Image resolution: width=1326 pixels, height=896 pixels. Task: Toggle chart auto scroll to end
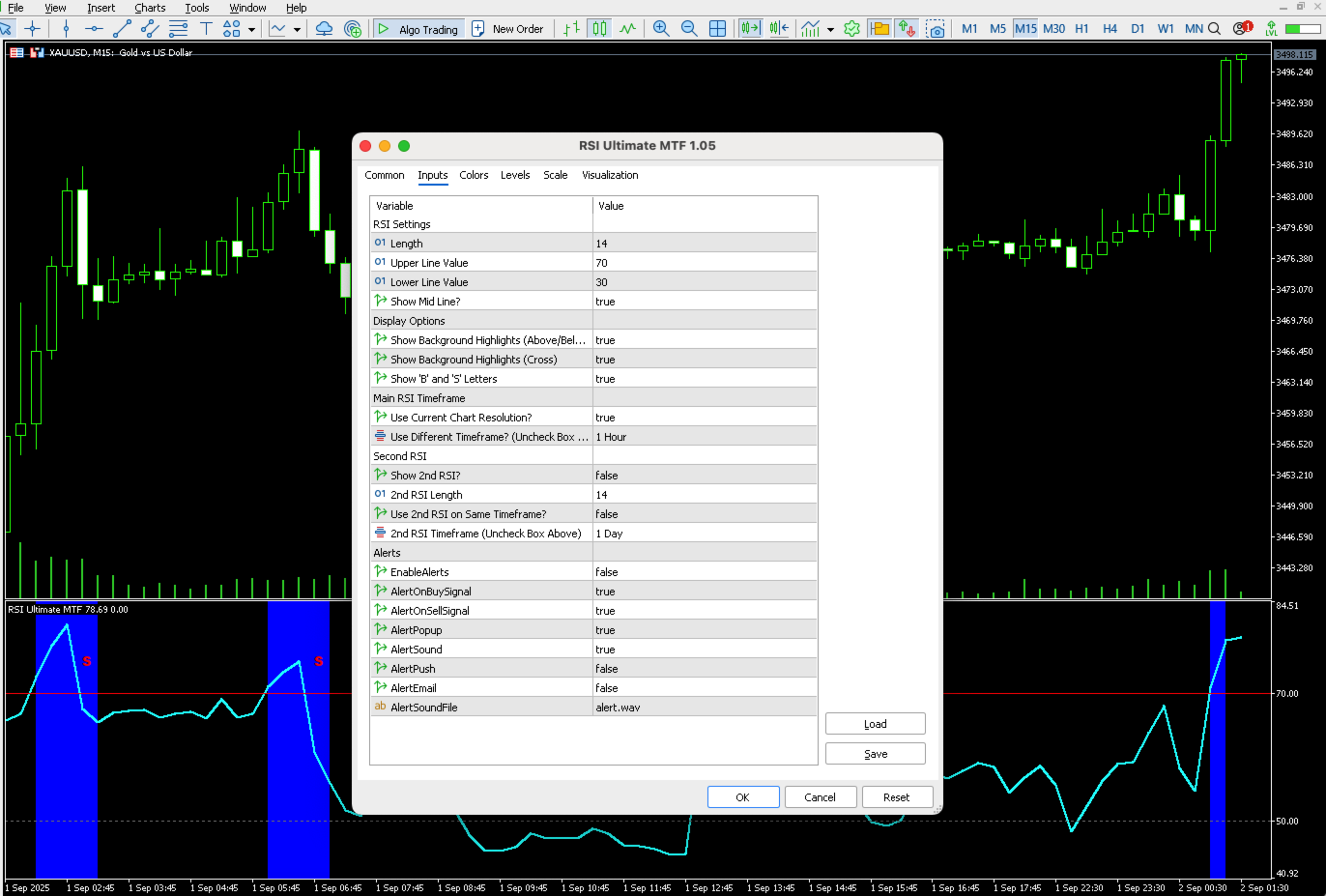(x=750, y=29)
